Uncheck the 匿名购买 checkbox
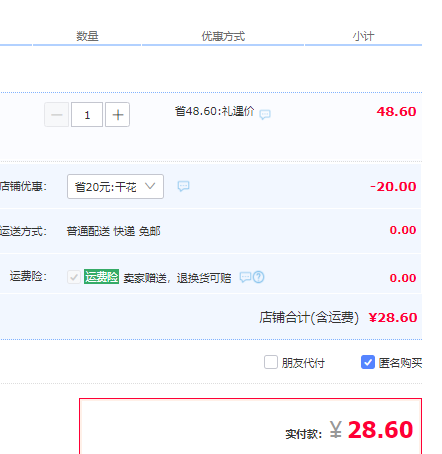 (368, 362)
